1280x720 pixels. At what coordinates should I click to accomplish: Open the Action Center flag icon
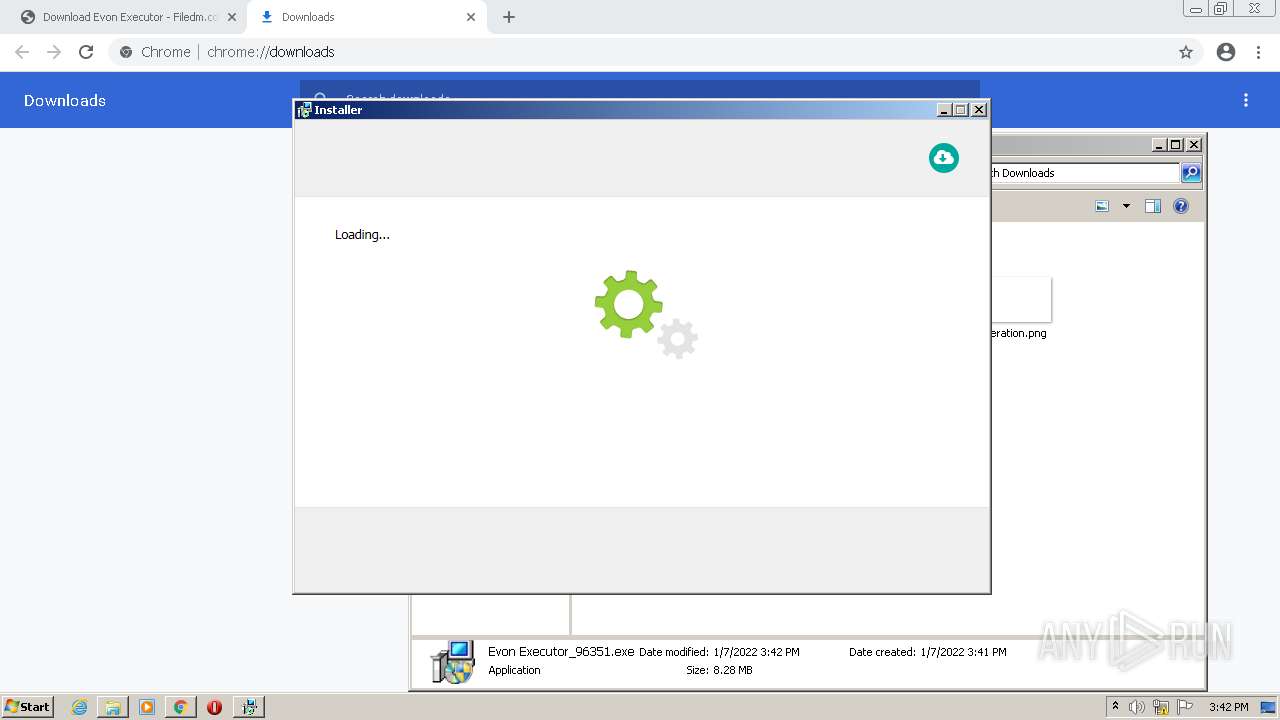(x=1185, y=707)
